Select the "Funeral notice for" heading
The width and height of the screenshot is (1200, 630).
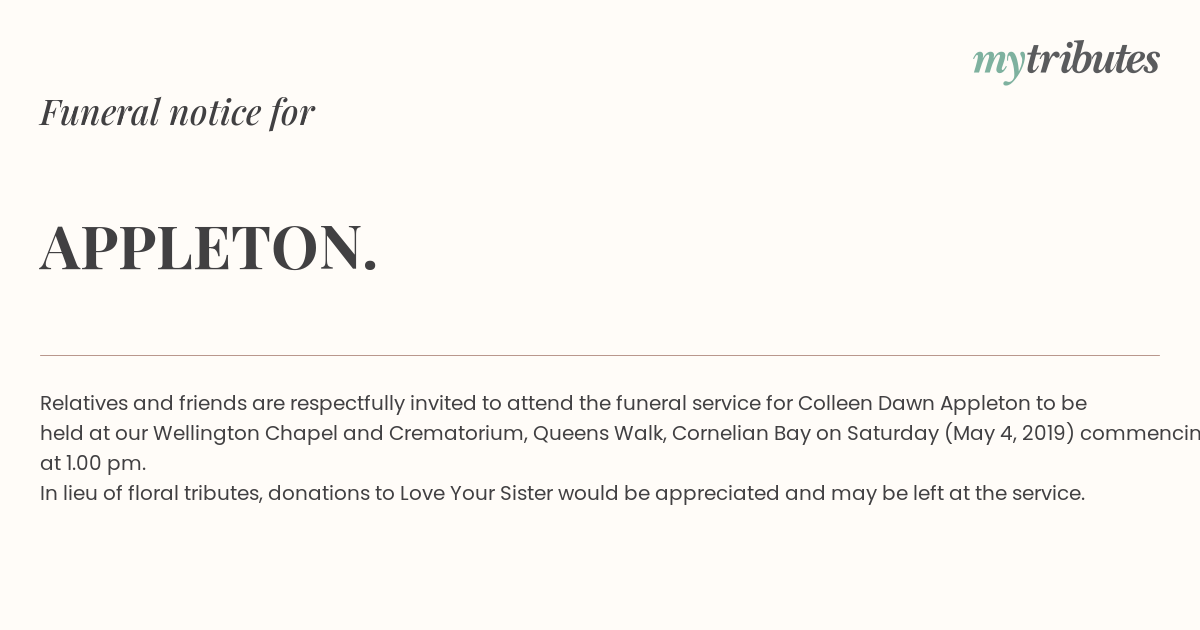[177, 112]
